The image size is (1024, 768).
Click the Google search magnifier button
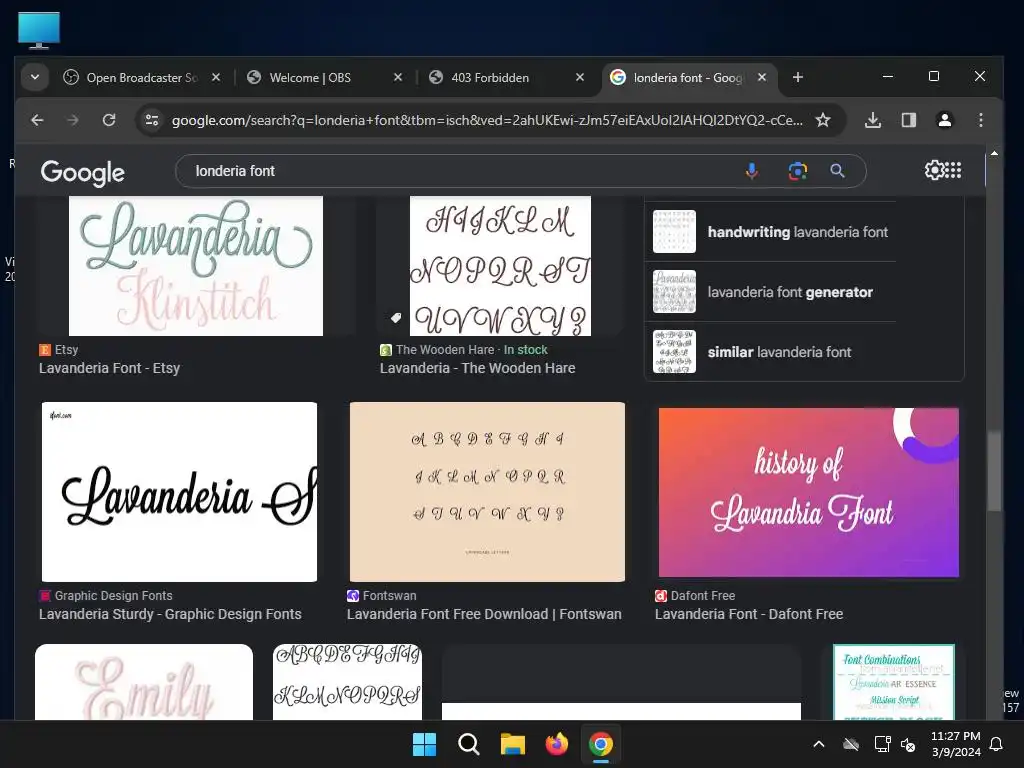point(837,171)
